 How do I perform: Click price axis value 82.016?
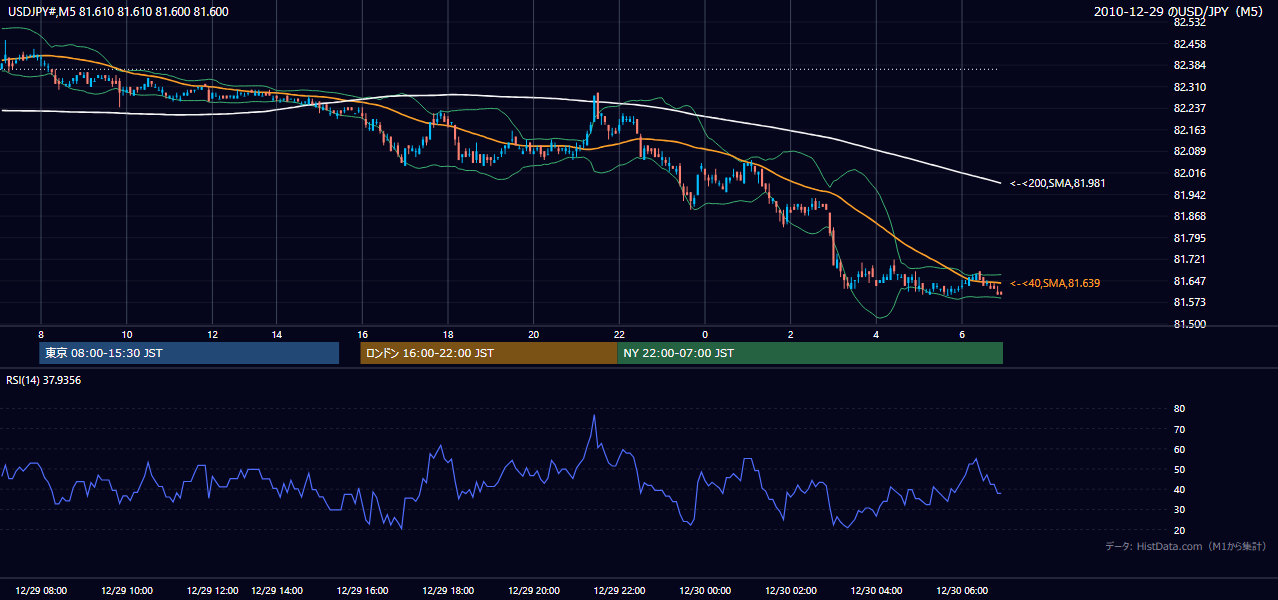[1191, 173]
